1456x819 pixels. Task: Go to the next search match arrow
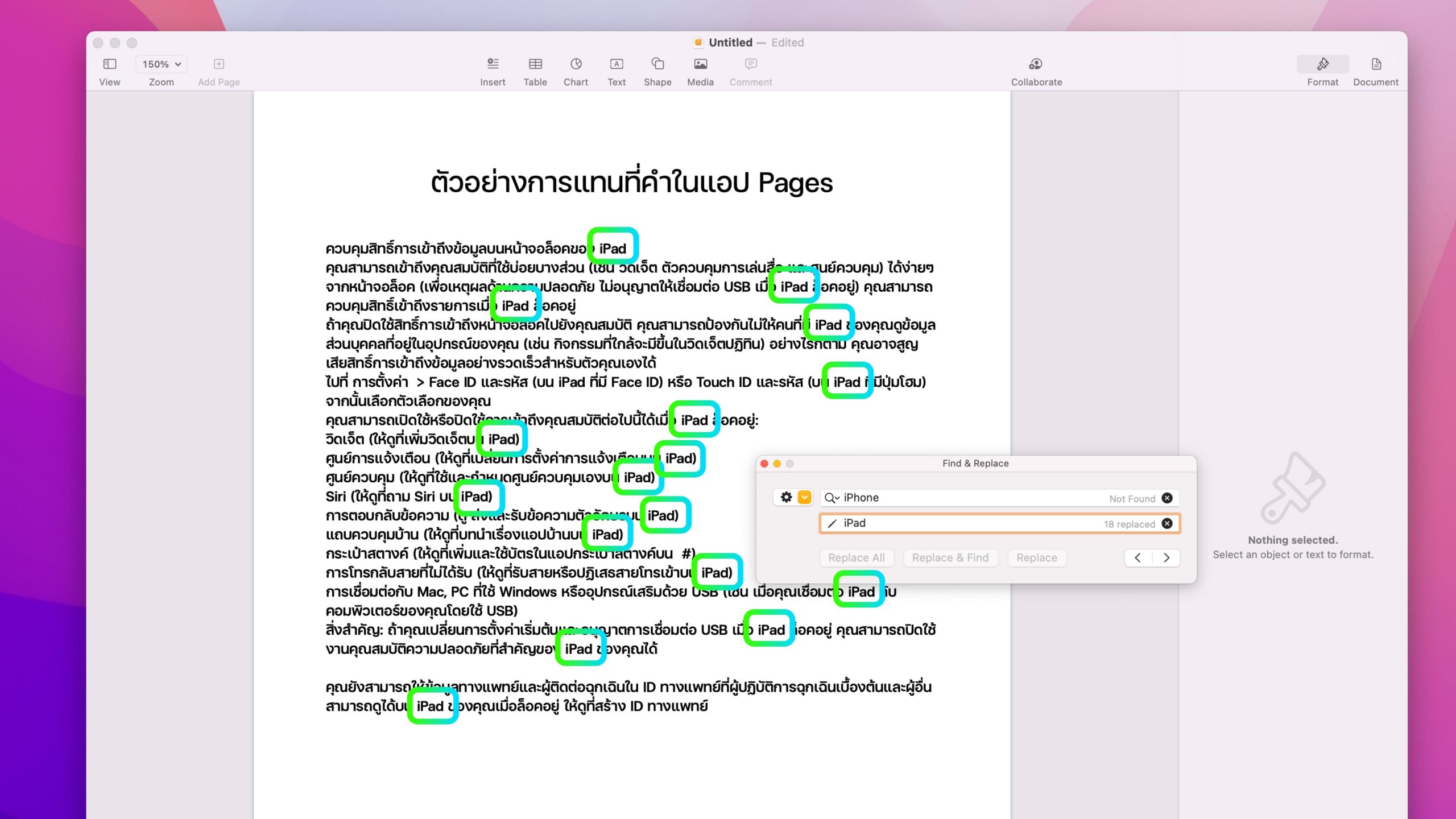[1167, 558]
